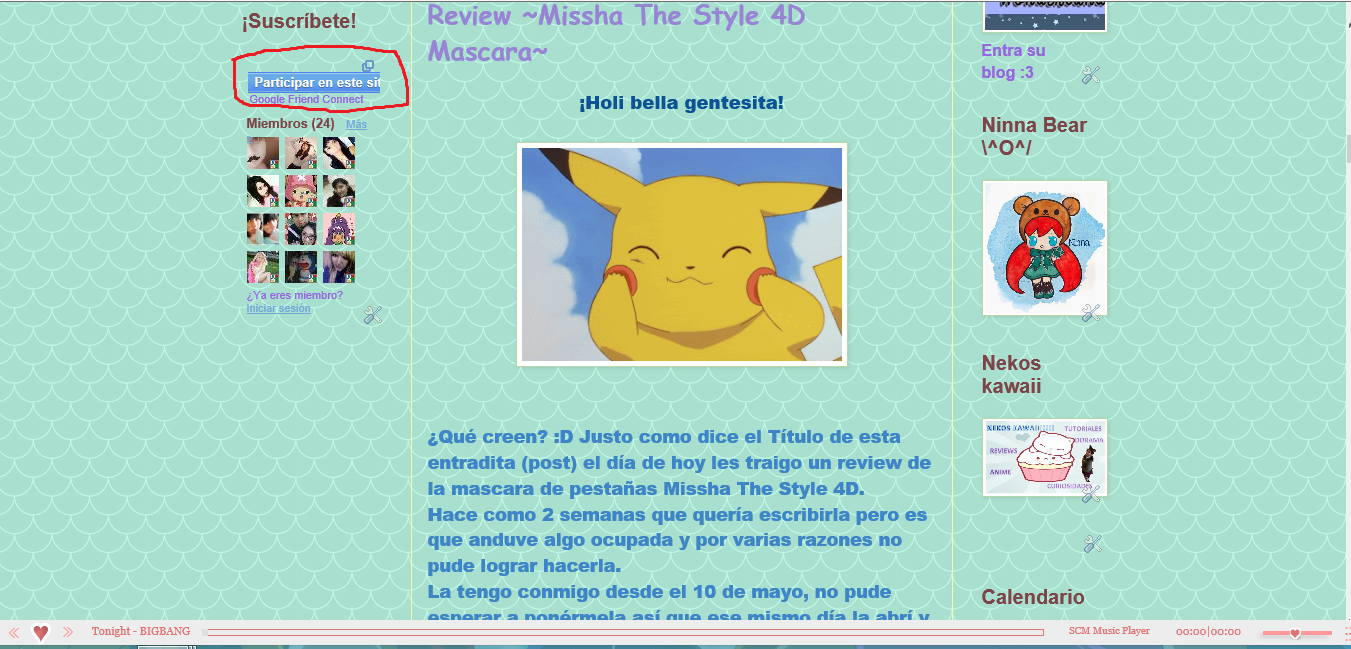The height and width of the screenshot is (649, 1351).
Task: Click the Iniciar sesión link
Action: tap(278, 308)
